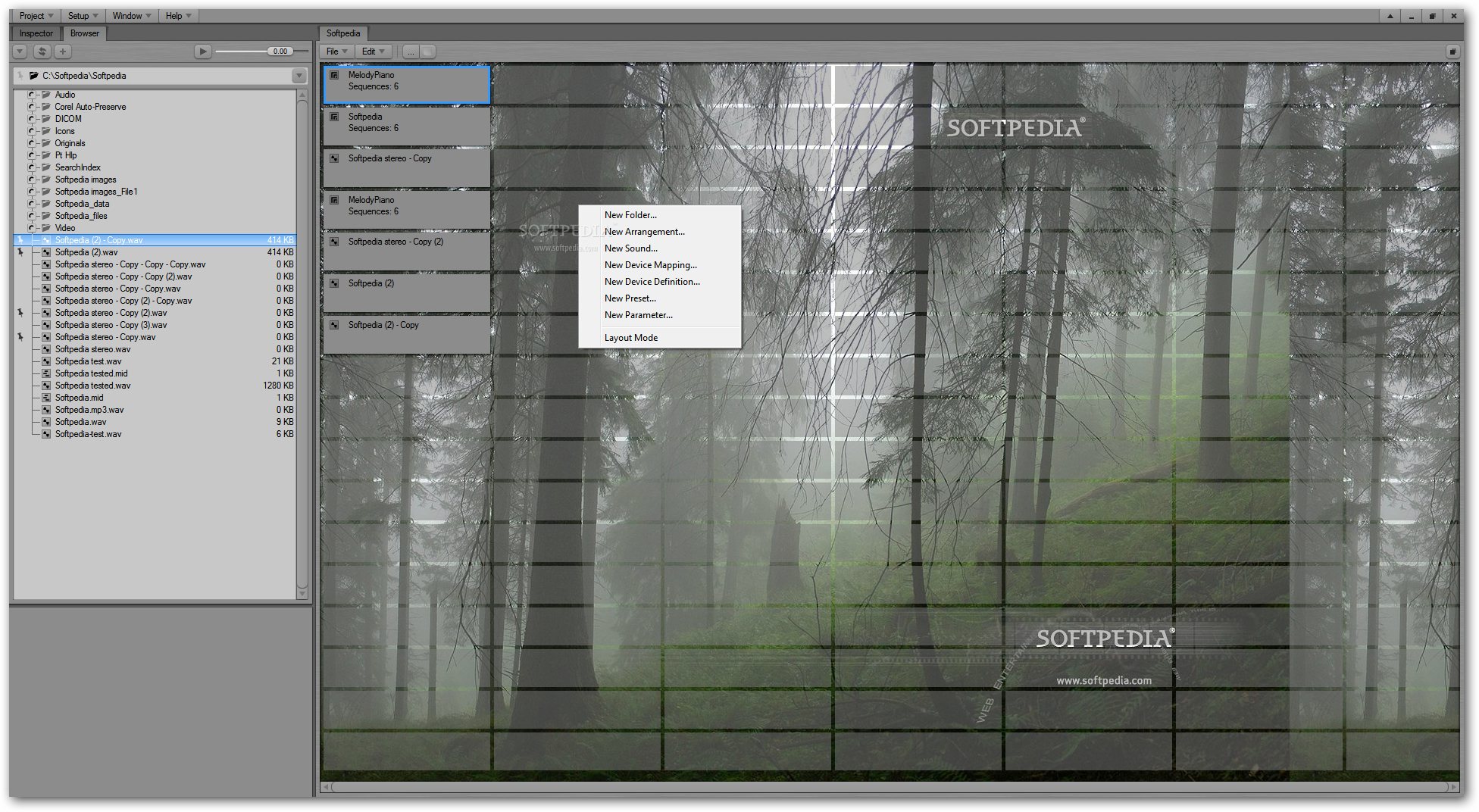Expand the Originals folder node
The width and height of the screenshot is (1479, 812).
(32, 143)
